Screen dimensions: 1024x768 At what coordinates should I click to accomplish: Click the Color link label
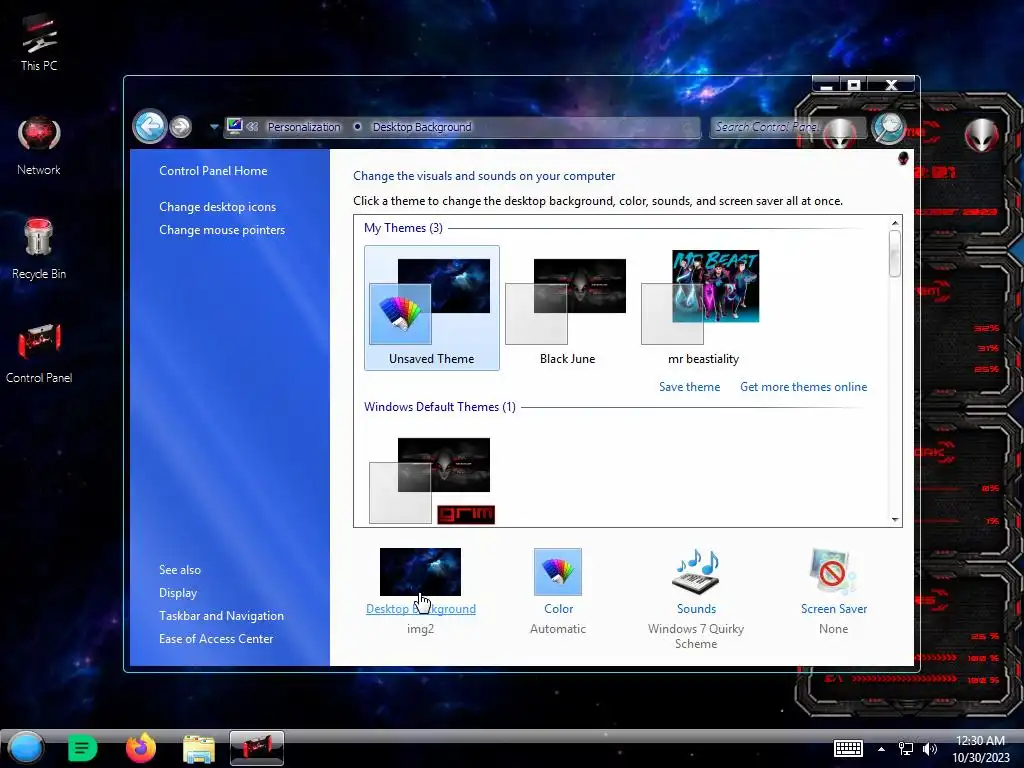[558, 609]
